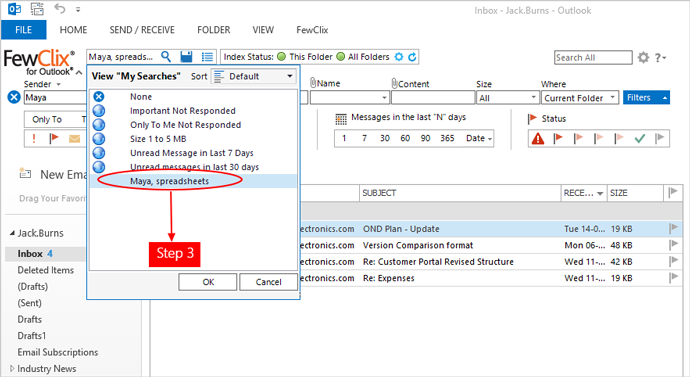Screen dimensions: 690x377
Task: Click the Search All input field
Action: 593,58
